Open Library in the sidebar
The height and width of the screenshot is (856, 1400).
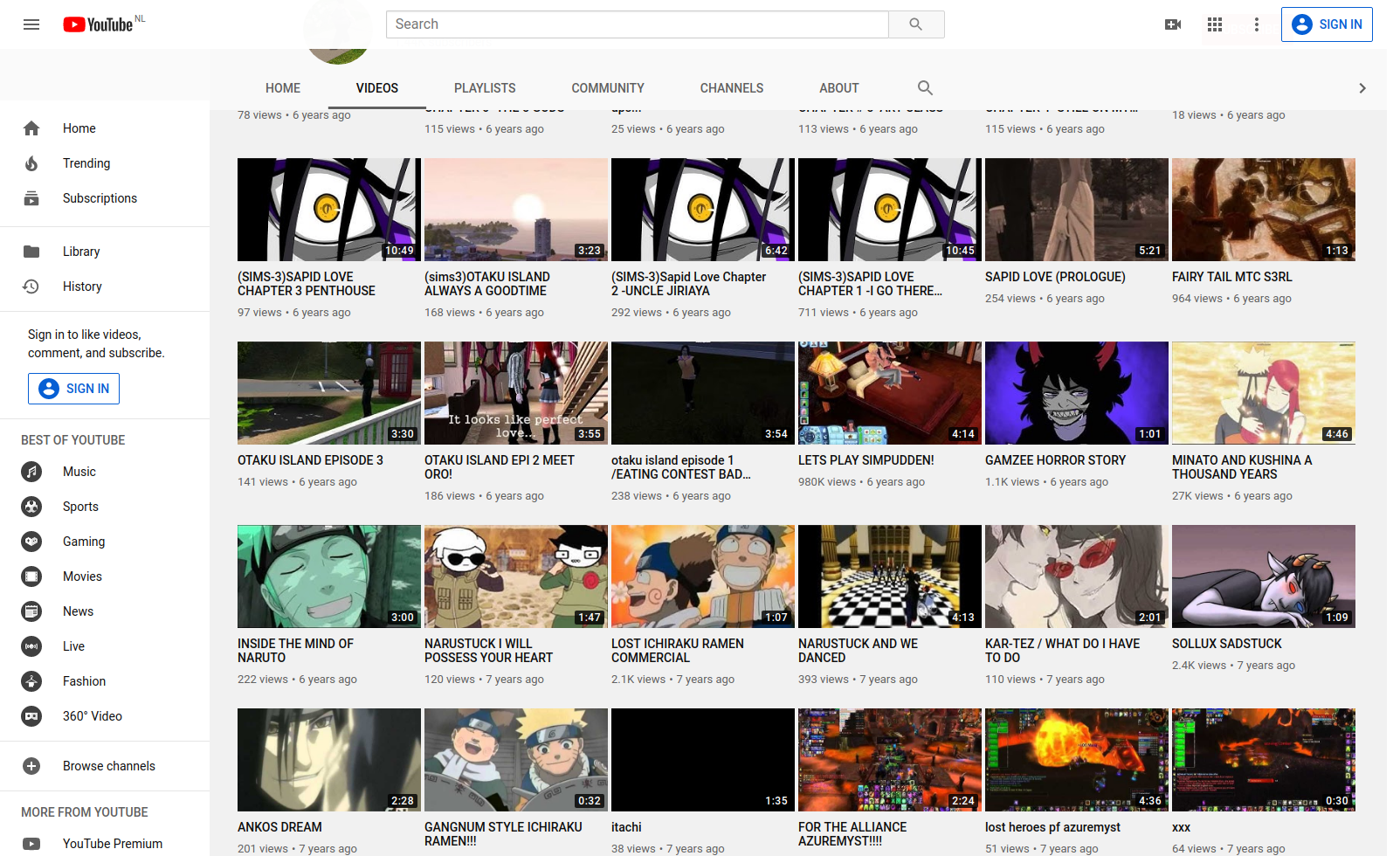coord(105,252)
